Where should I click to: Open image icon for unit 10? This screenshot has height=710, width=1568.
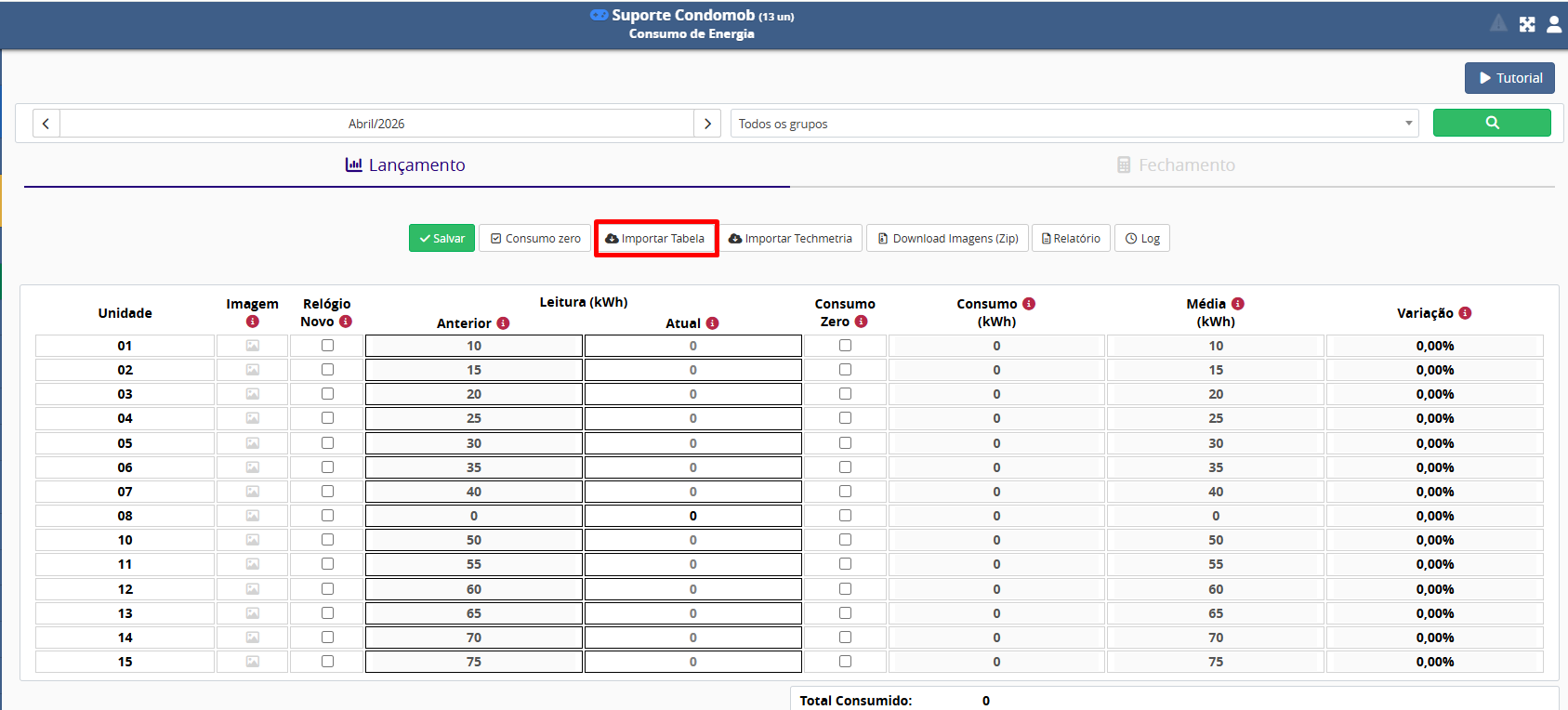253,540
